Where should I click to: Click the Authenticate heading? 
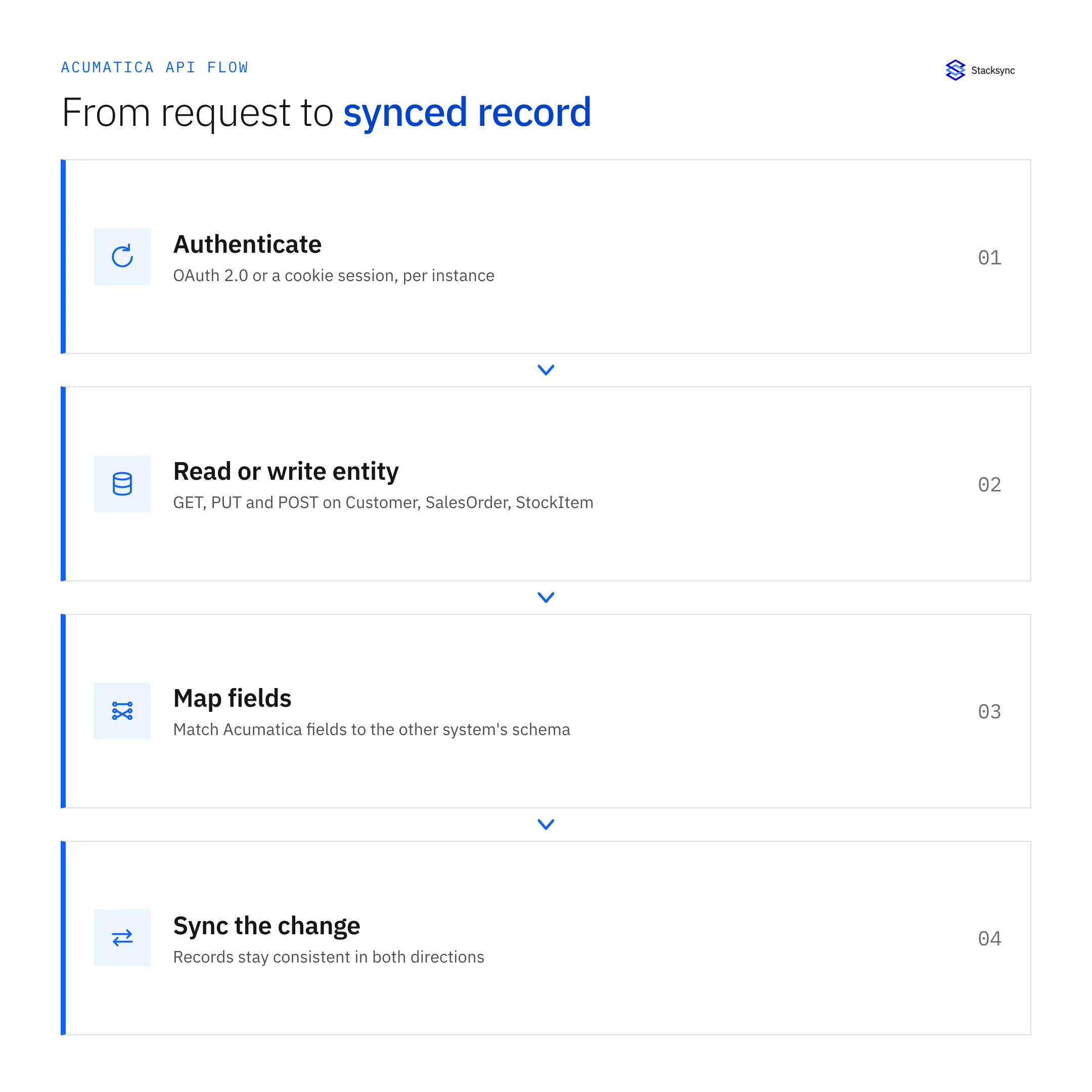pos(248,245)
